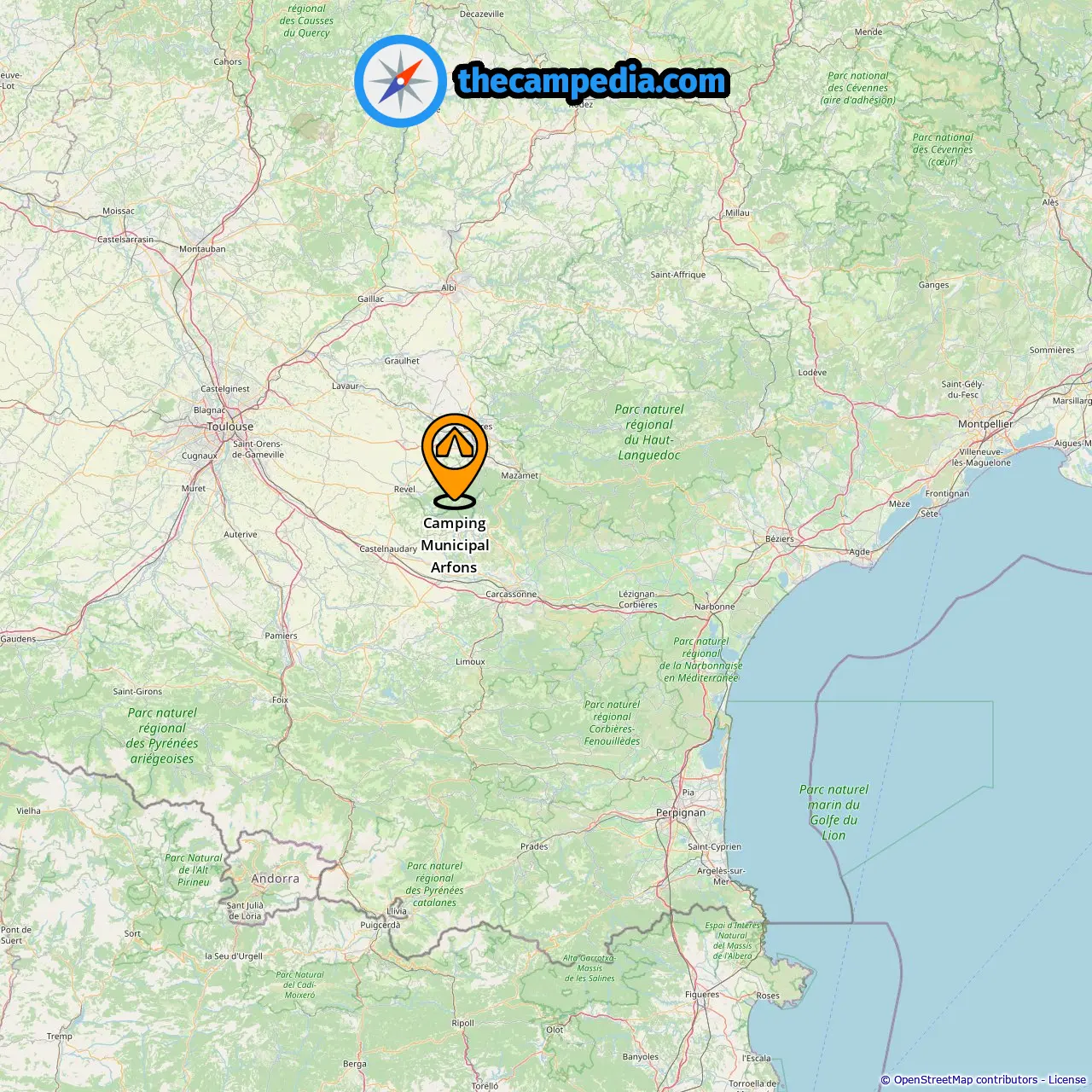Select the Camping Municipal Arfons label
This screenshot has width=1092, height=1092.
[x=455, y=545]
